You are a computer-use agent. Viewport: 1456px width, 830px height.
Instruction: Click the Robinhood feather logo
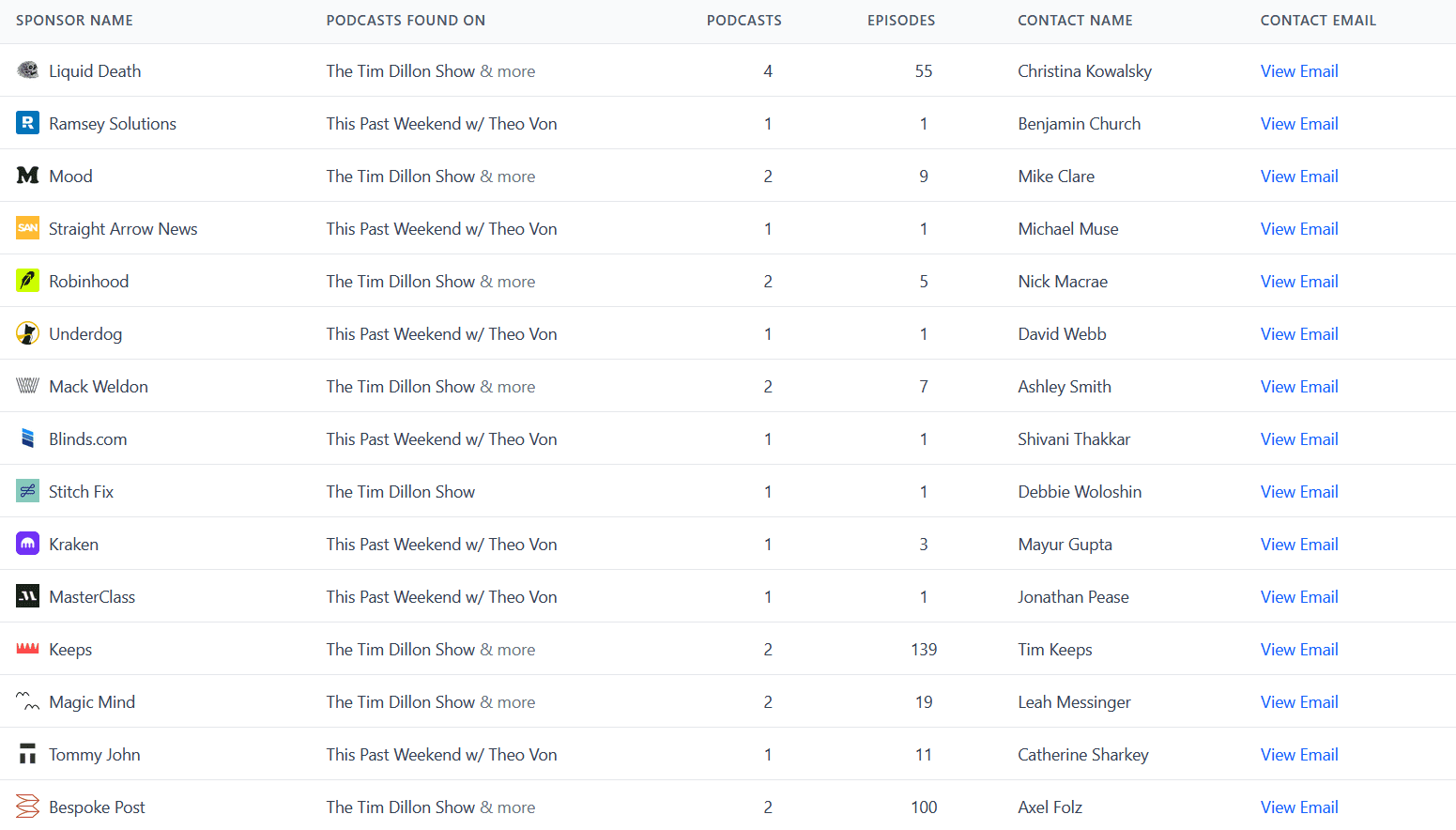(x=27, y=280)
